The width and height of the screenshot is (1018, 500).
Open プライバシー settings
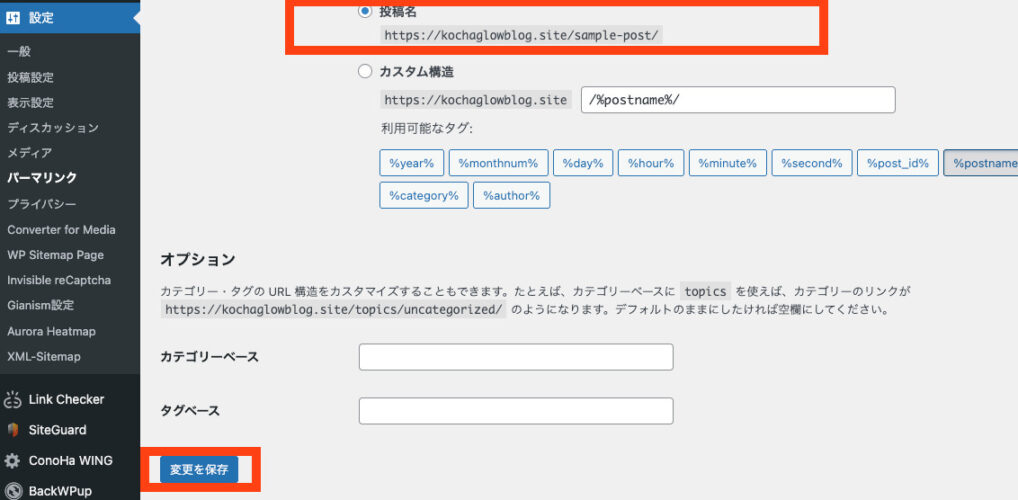(42, 205)
